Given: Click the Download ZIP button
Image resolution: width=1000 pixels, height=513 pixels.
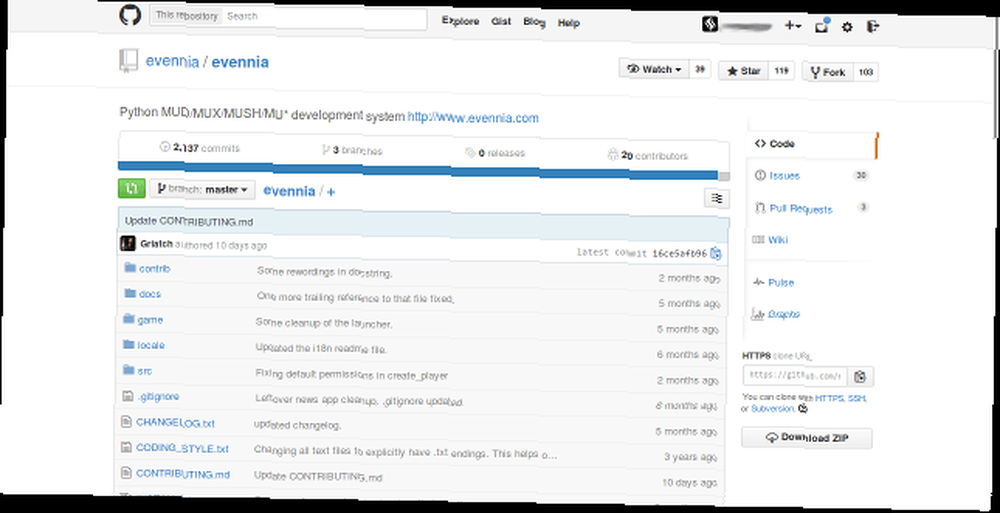Looking at the screenshot, I should click(x=807, y=438).
